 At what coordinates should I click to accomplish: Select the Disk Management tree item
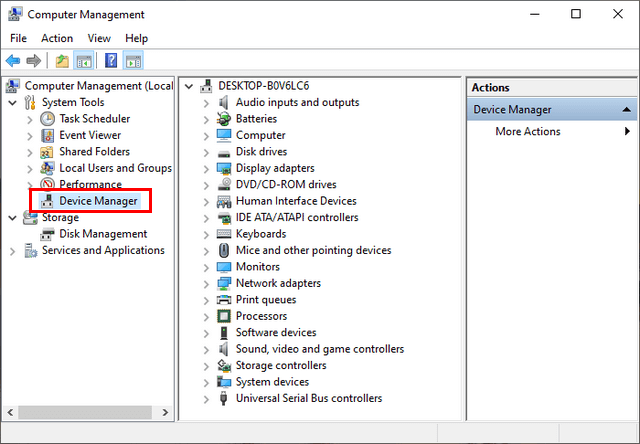point(103,234)
